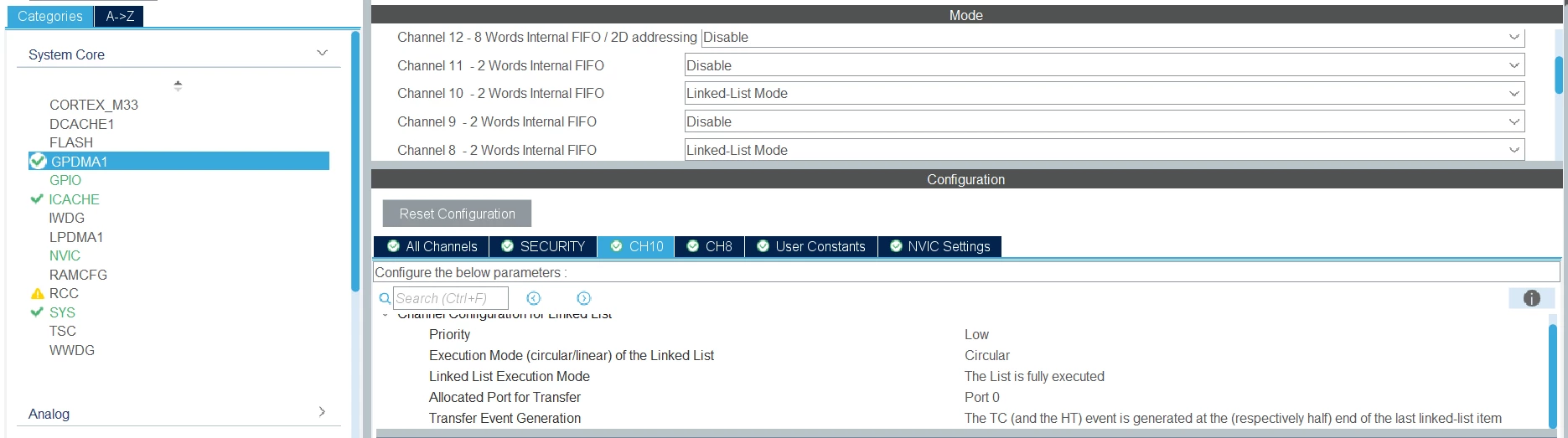1568x438 pixels.
Task: Open the Channel 10 Linked-List Mode dropdown
Action: pos(1105,93)
